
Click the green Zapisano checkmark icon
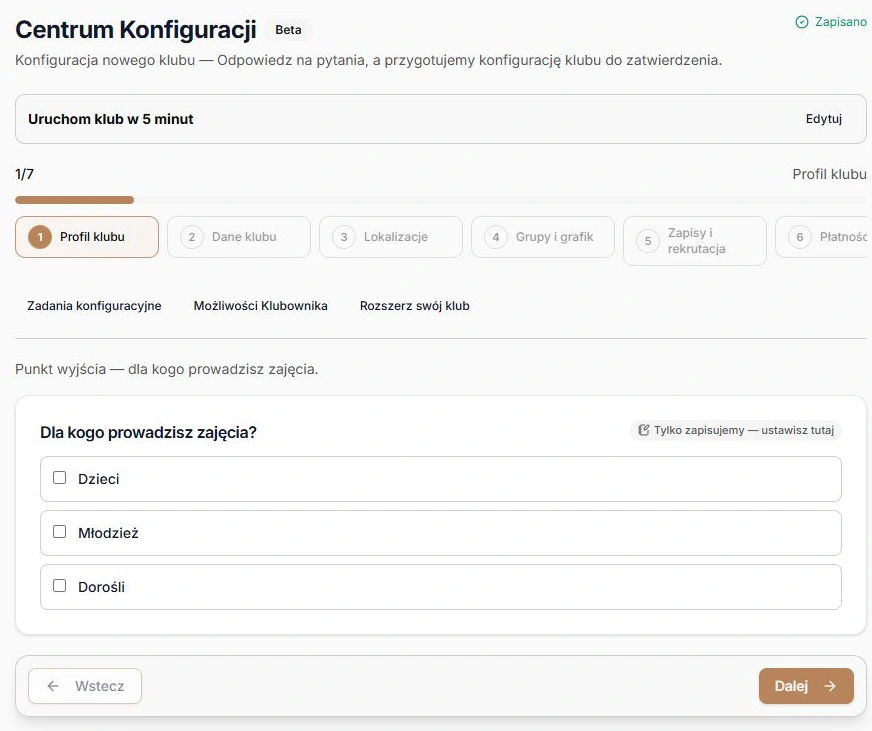(x=801, y=22)
